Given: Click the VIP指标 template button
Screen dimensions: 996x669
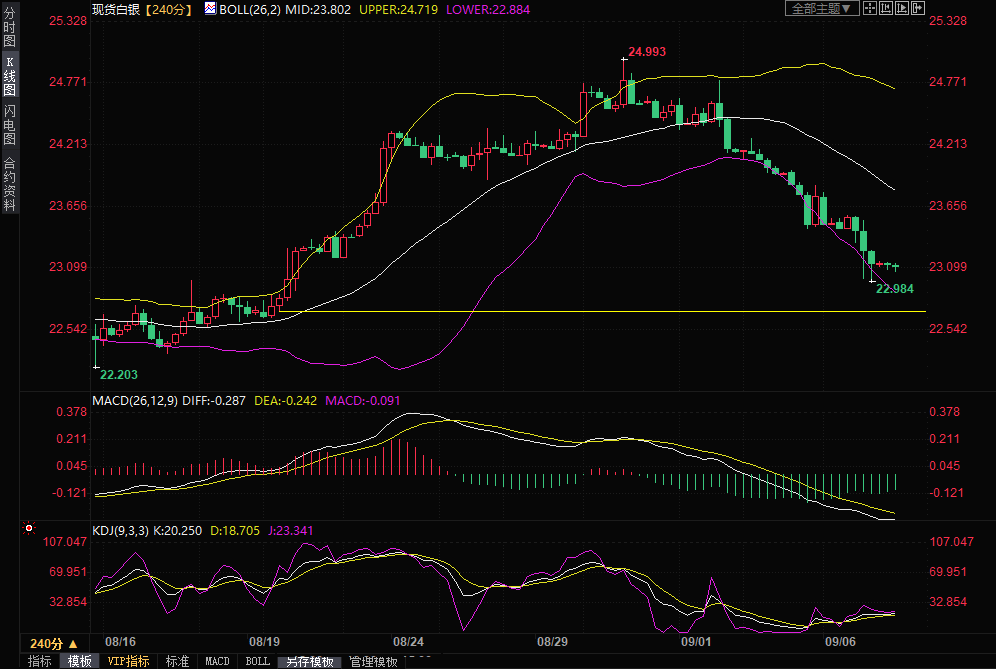Looking at the screenshot, I should 129,661.
